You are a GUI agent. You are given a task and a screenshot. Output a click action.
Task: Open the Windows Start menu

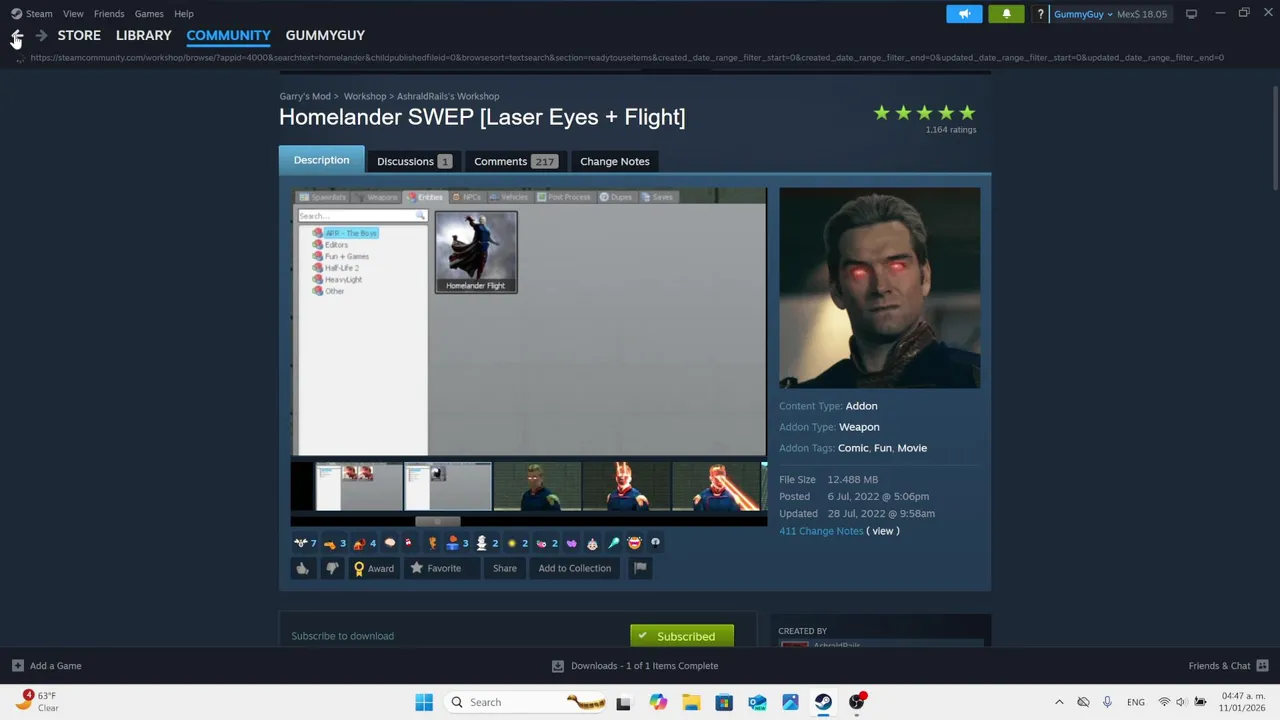424,702
